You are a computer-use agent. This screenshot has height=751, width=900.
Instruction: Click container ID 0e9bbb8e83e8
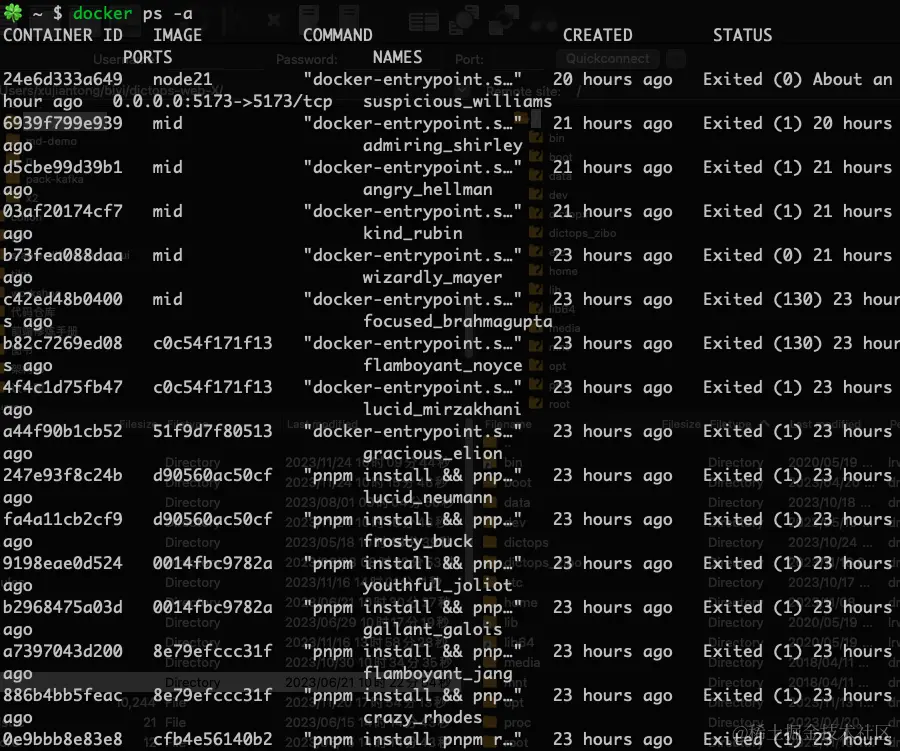(x=63, y=740)
